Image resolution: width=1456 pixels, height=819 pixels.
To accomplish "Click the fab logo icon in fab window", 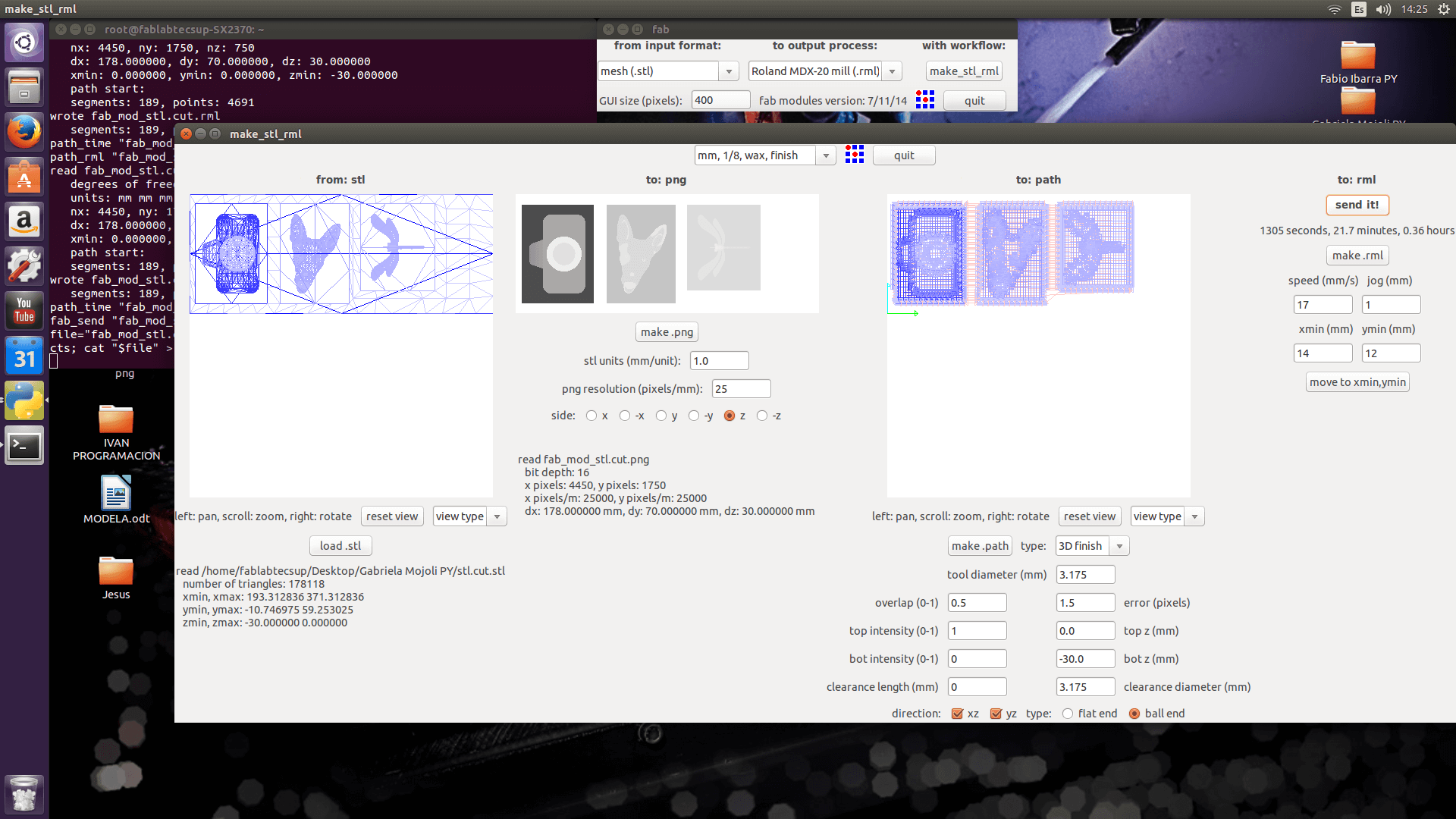I will point(925,99).
